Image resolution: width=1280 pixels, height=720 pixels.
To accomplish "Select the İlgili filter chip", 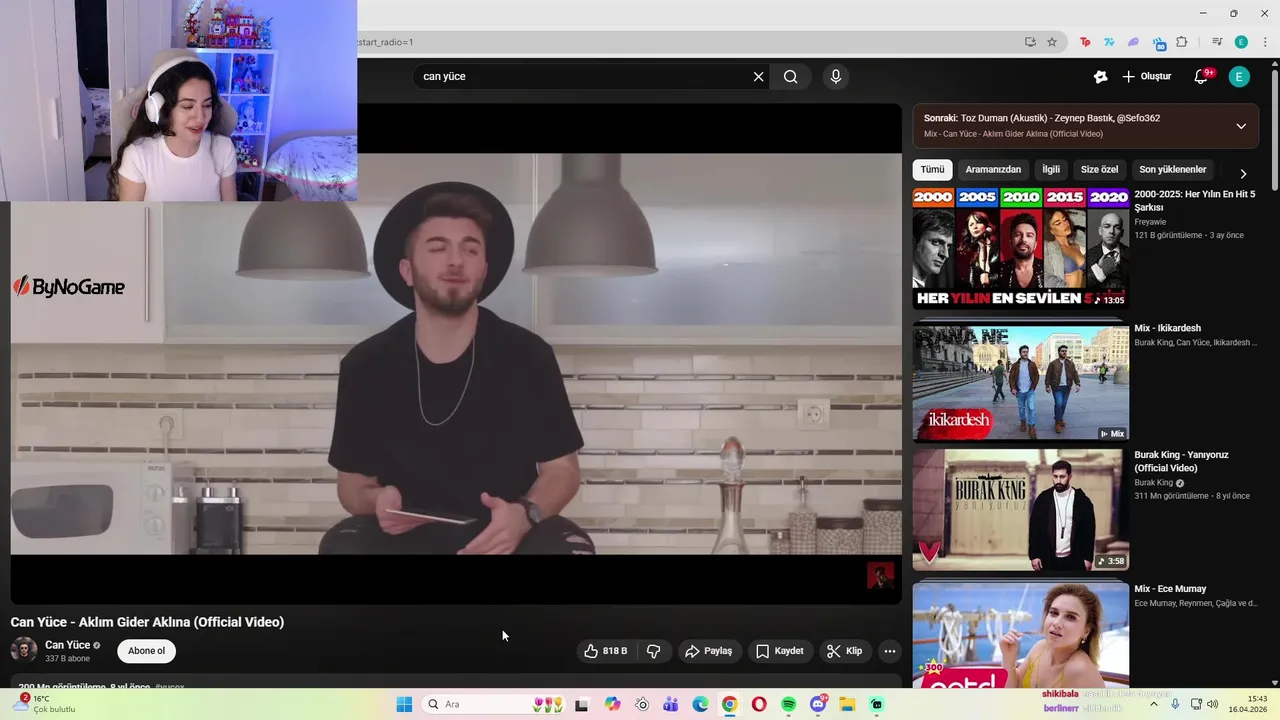I will (x=1051, y=170).
